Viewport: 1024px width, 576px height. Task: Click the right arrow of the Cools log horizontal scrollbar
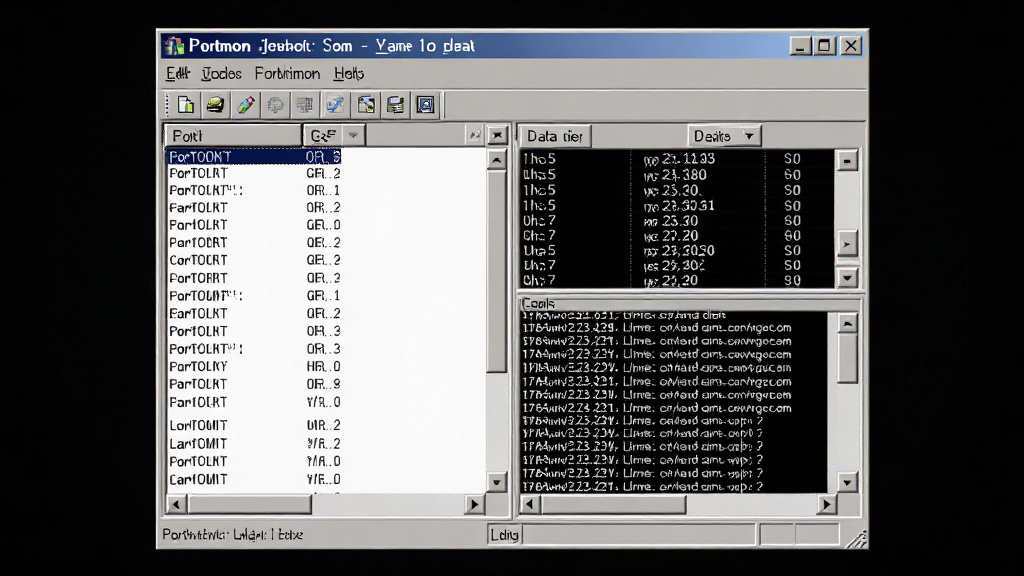(827, 504)
